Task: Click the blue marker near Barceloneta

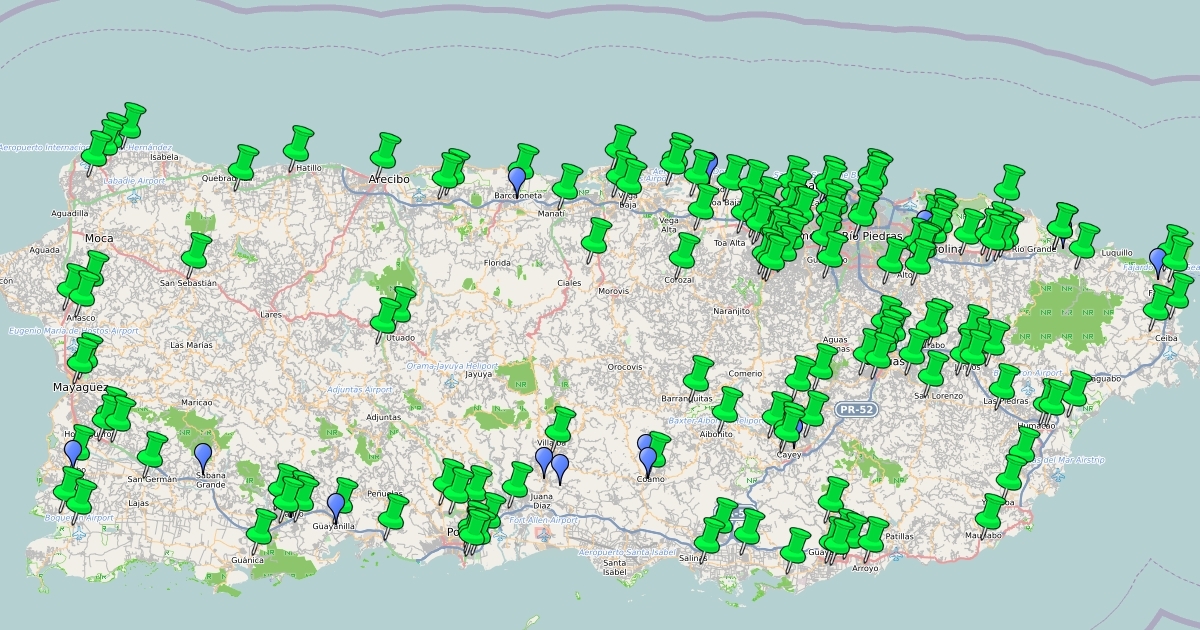Action: [517, 178]
